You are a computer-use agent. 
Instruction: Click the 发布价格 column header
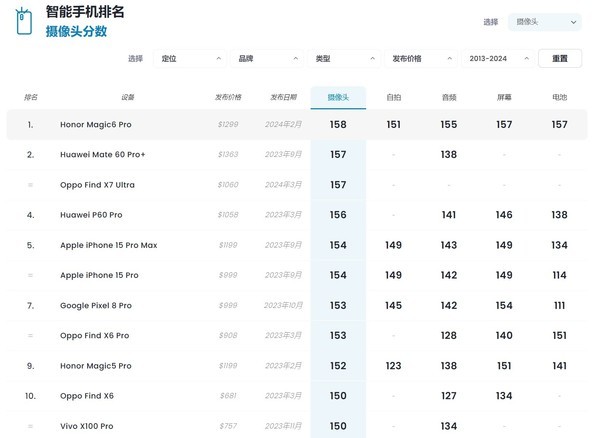point(228,98)
